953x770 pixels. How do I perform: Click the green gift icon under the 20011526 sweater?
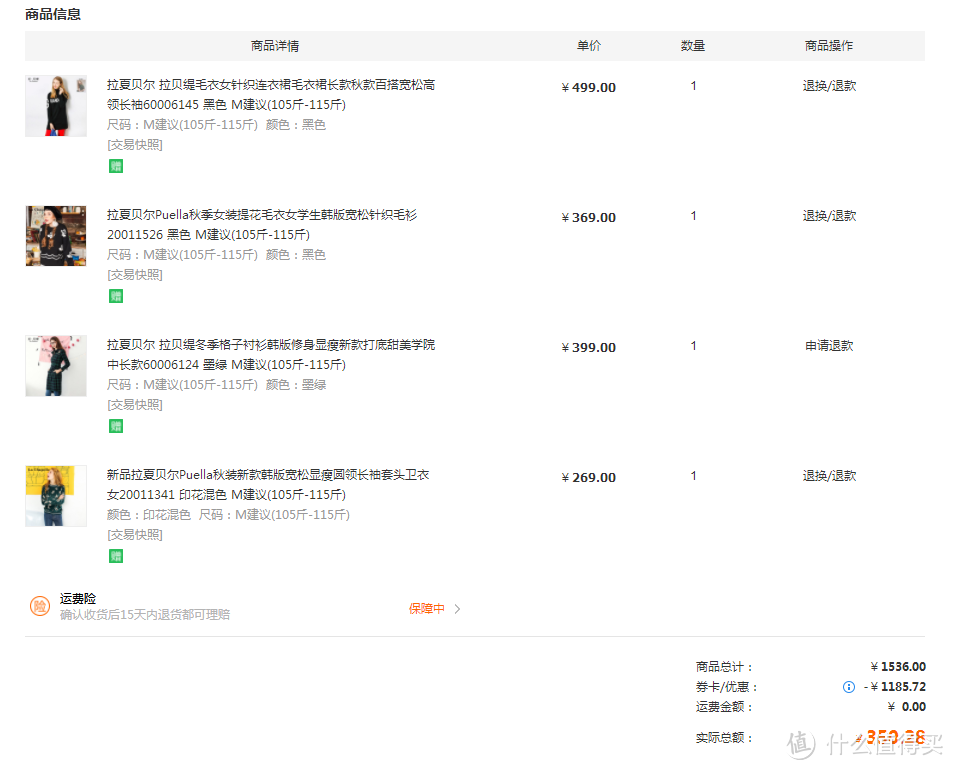(x=115, y=296)
